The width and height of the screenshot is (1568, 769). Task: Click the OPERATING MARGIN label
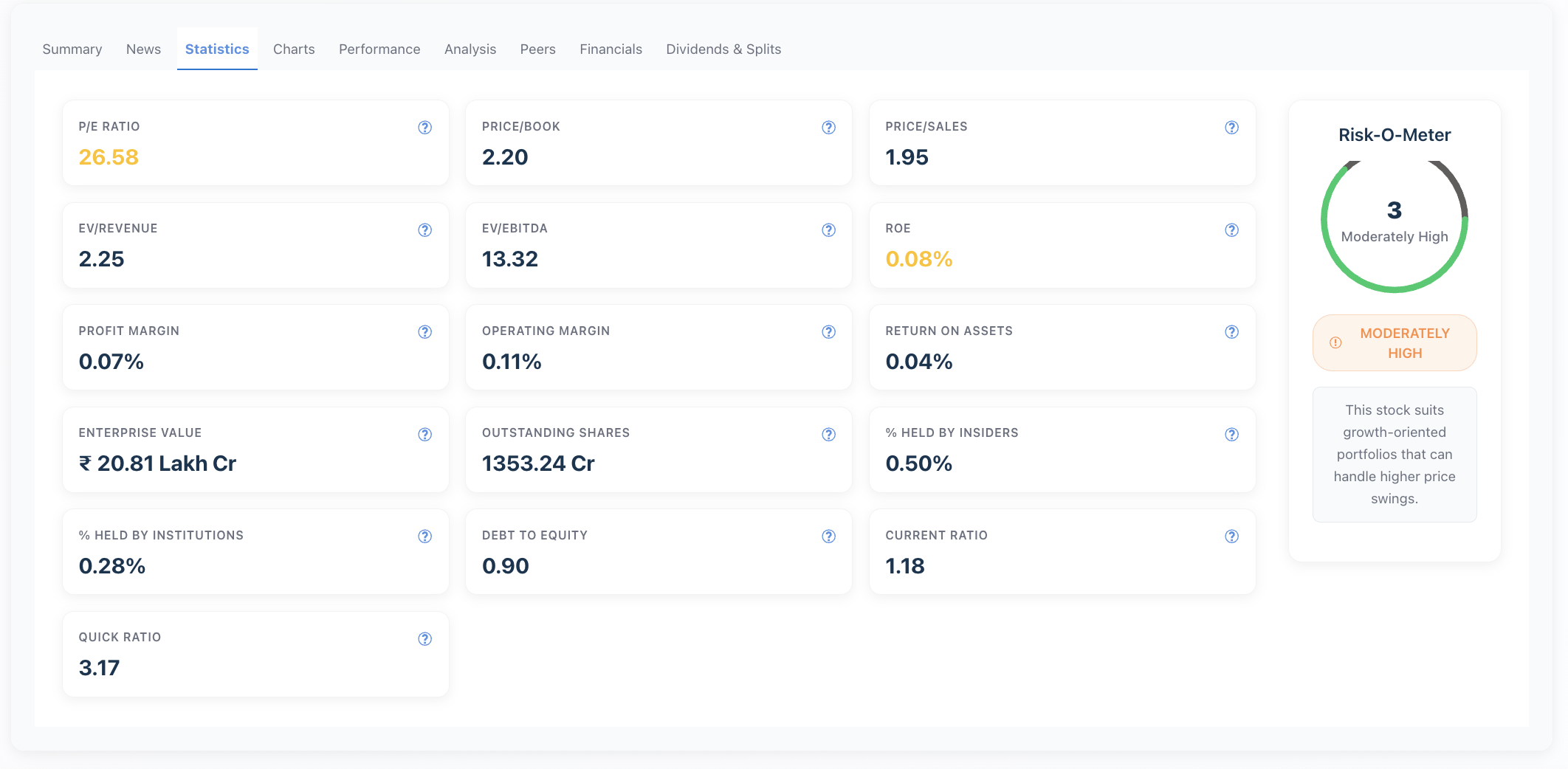click(546, 331)
